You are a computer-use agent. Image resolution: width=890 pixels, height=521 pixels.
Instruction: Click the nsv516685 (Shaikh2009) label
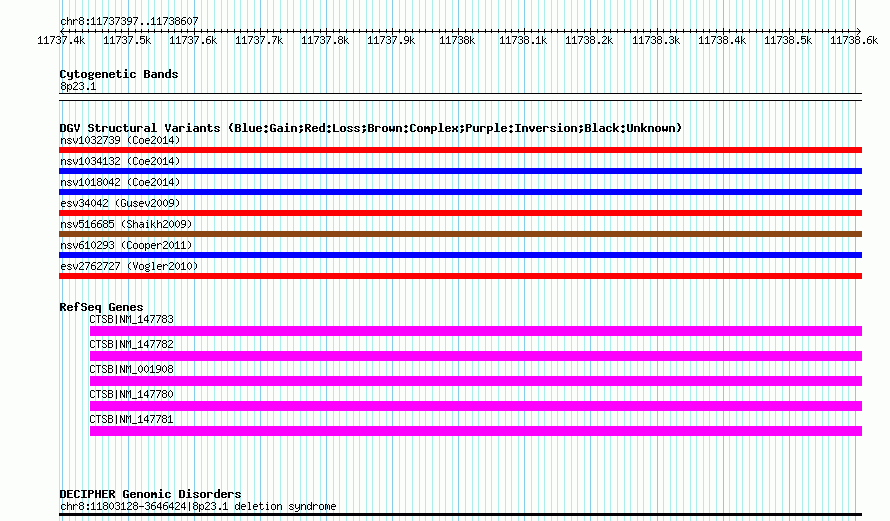(x=126, y=224)
